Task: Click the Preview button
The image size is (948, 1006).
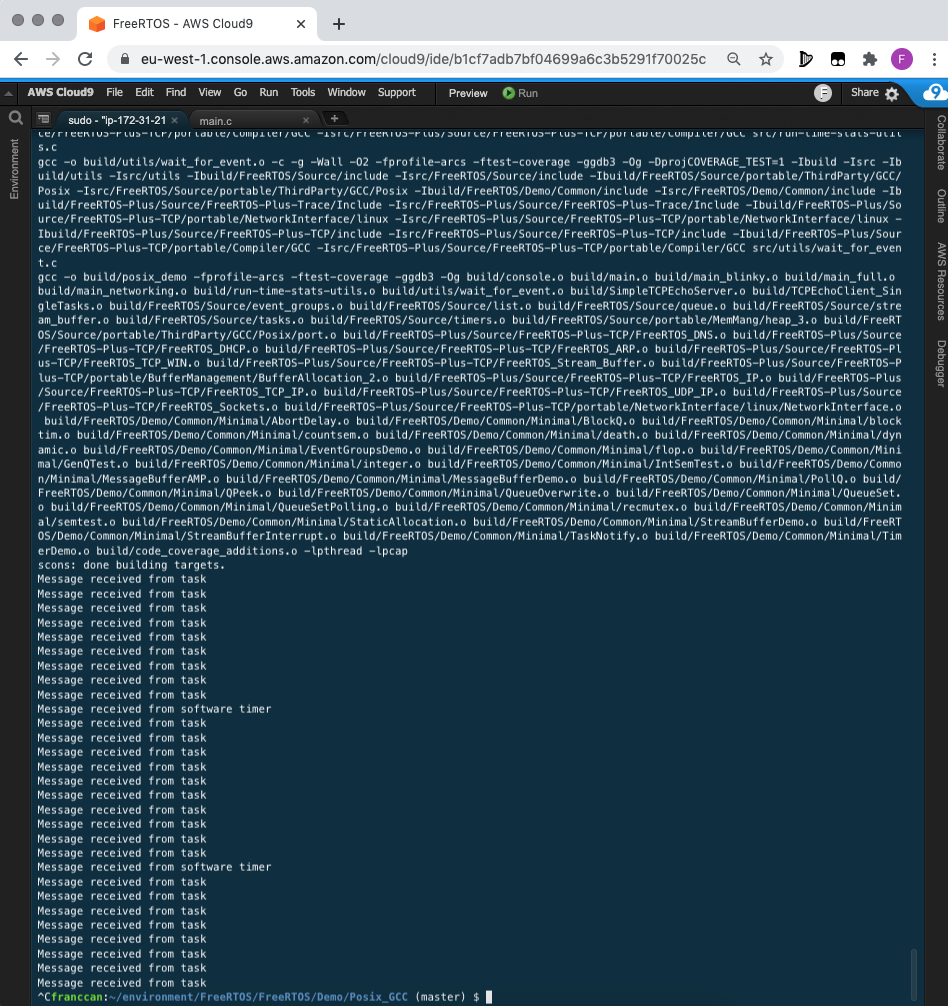Action: 468,93
